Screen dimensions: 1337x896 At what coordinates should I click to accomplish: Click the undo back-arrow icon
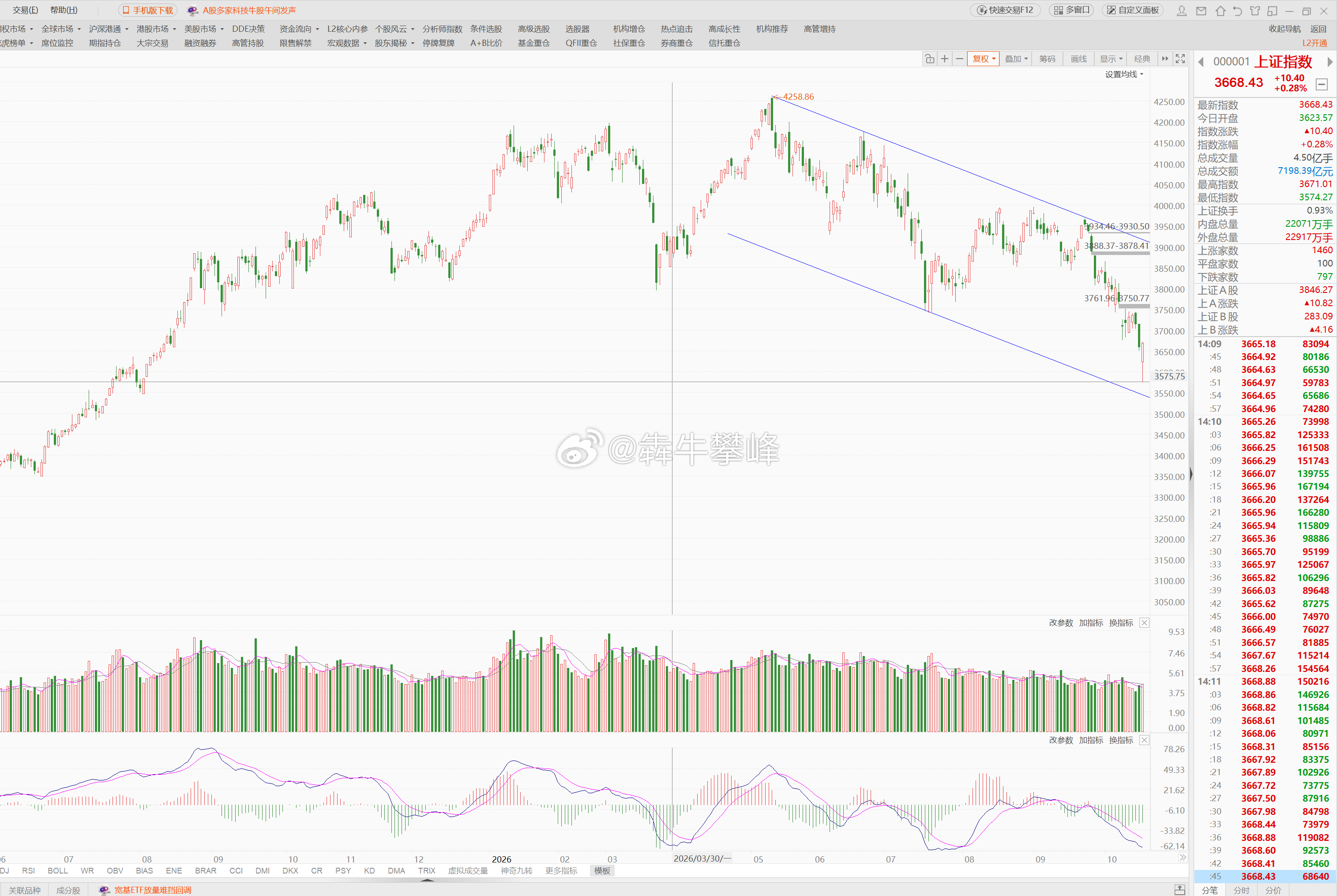(1237, 11)
